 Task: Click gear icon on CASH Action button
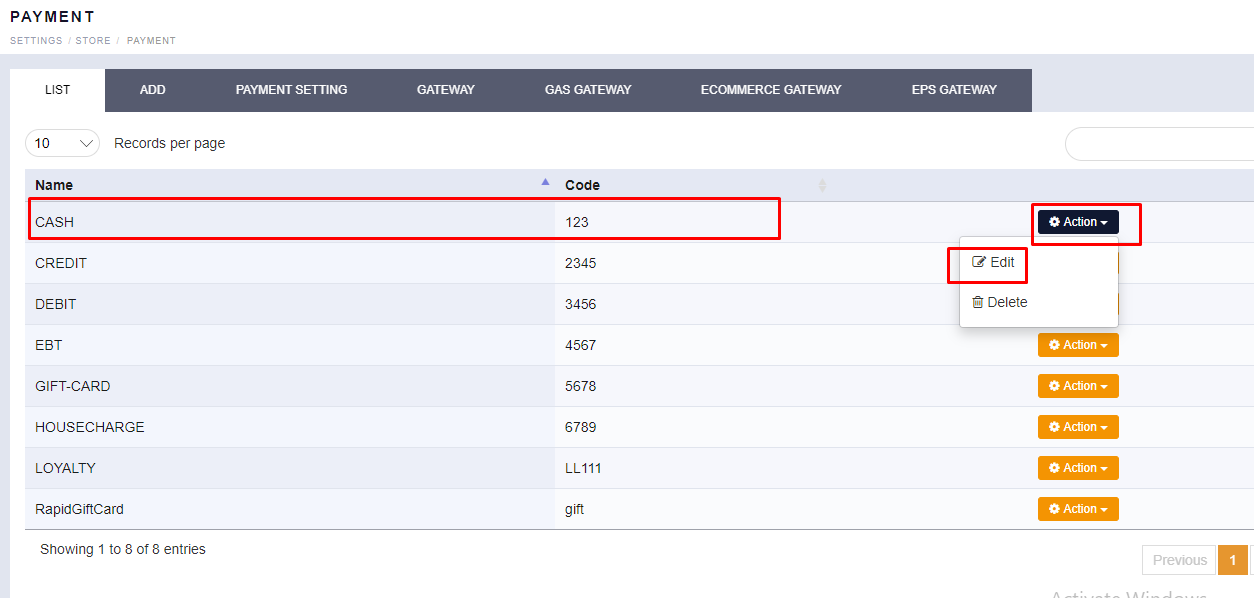pyautogui.click(x=1054, y=222)
